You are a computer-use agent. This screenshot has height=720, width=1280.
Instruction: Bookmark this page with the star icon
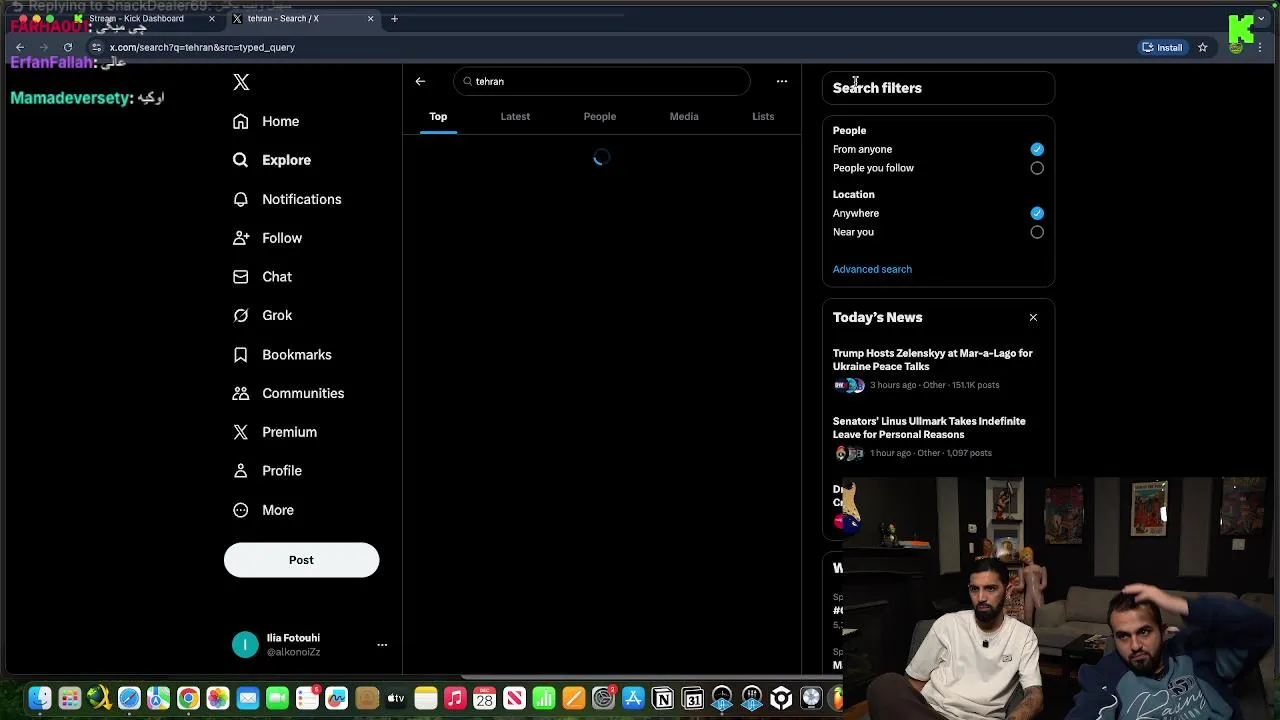click(1203, 47)
